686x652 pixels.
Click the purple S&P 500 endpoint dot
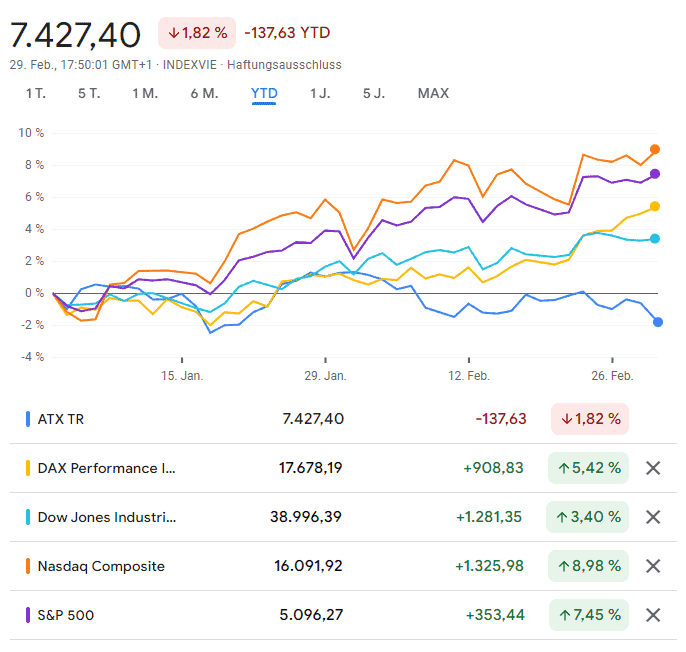point(654,174)
